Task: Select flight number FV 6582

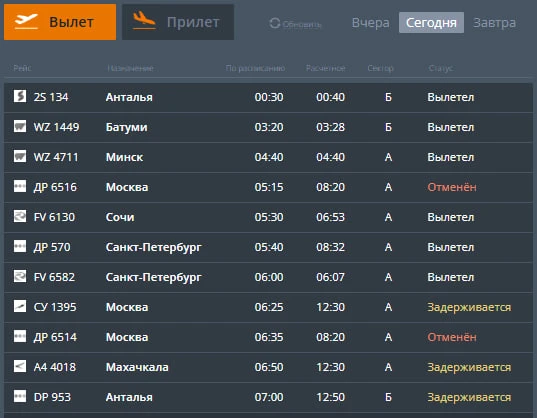Action: 54,277
